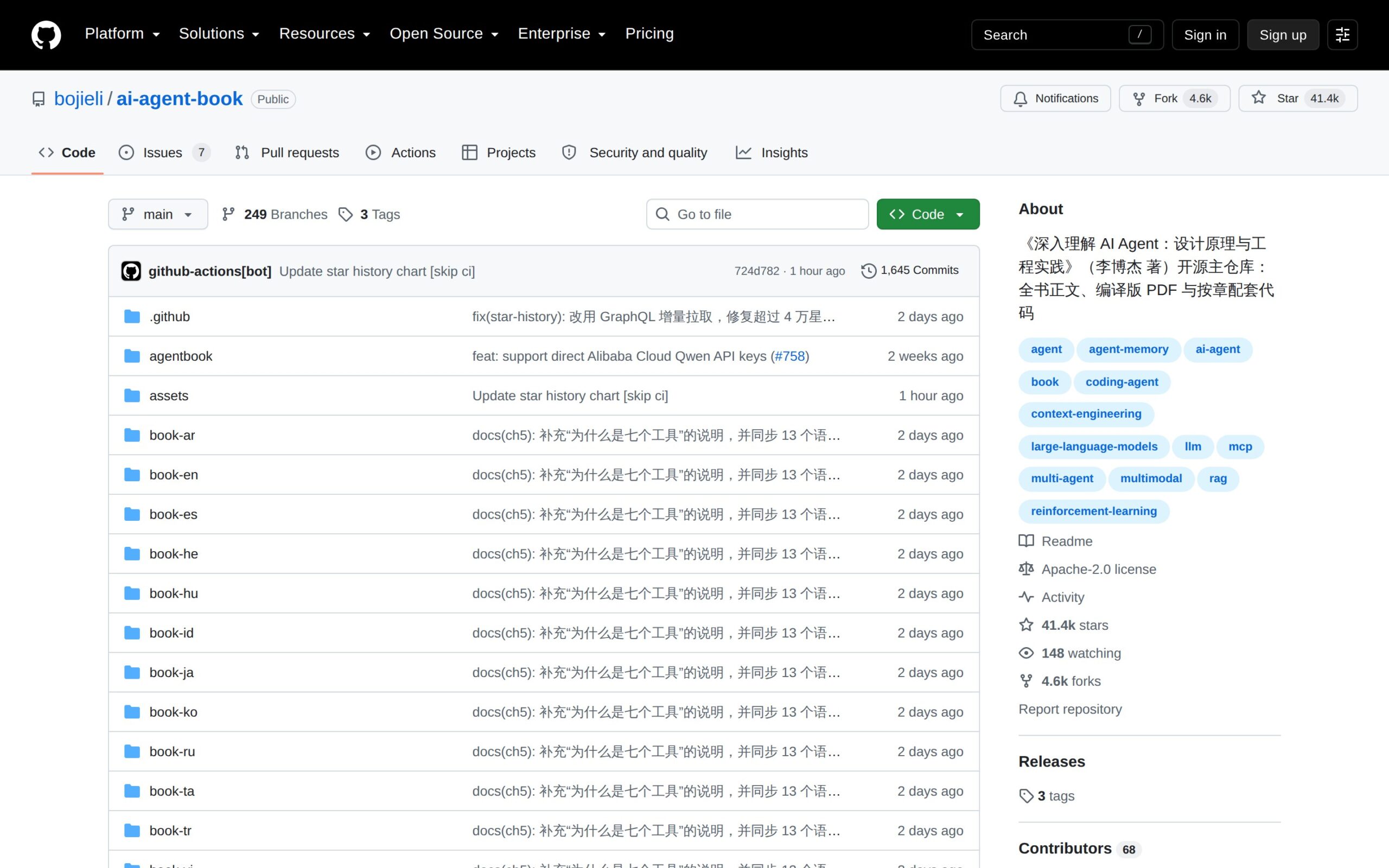Viewport: 1389px width, 868px height.
Task: Click the book-ru folder icon
Action: point(132,751)
